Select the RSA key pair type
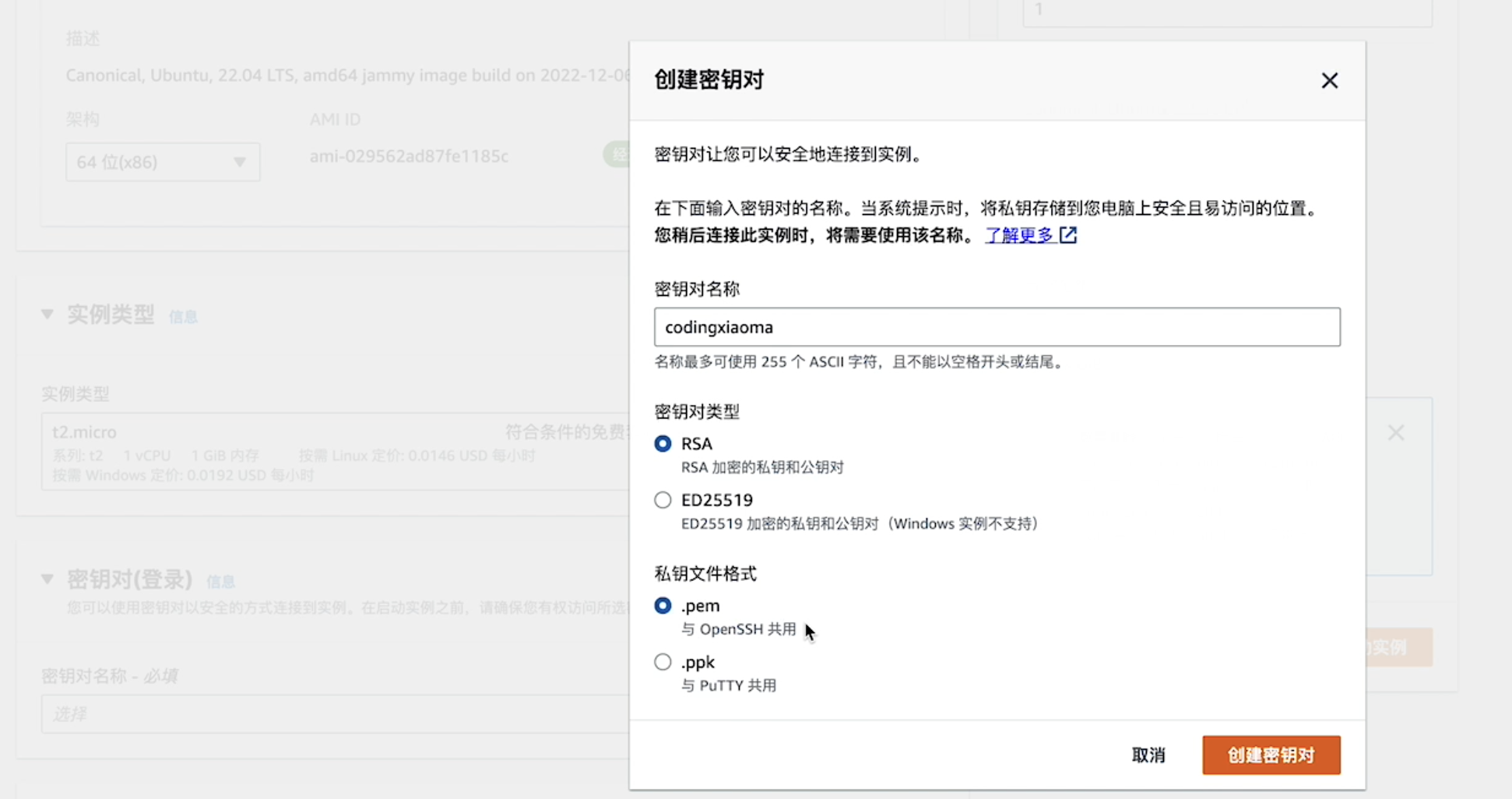Screen dimensions: 1512x799 pos(663,444)
